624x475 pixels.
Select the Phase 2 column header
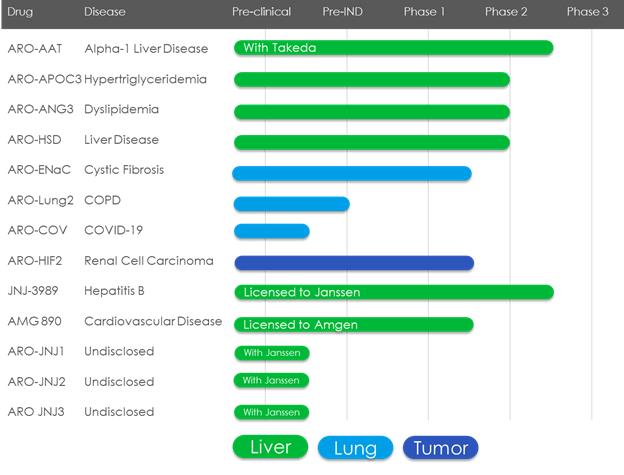pyautogui.click(x=506, y=12)
